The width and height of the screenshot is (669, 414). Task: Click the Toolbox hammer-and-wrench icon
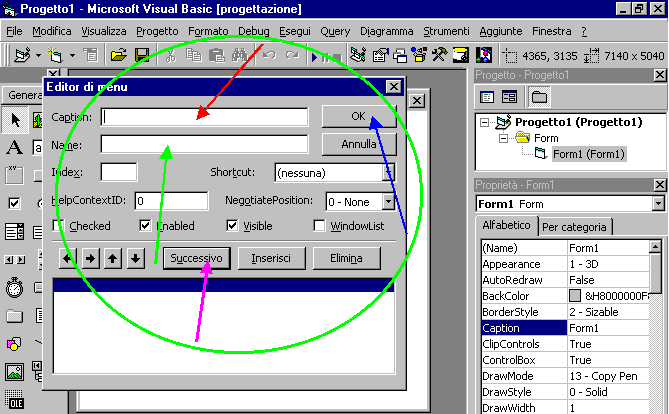(x=440, y=55)
